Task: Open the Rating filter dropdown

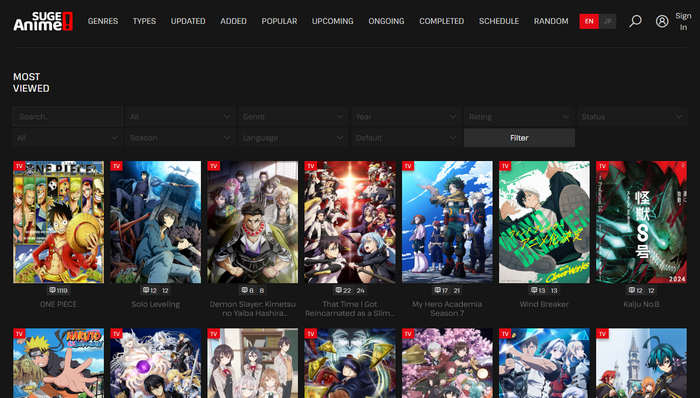Action: tap(519, 116)
